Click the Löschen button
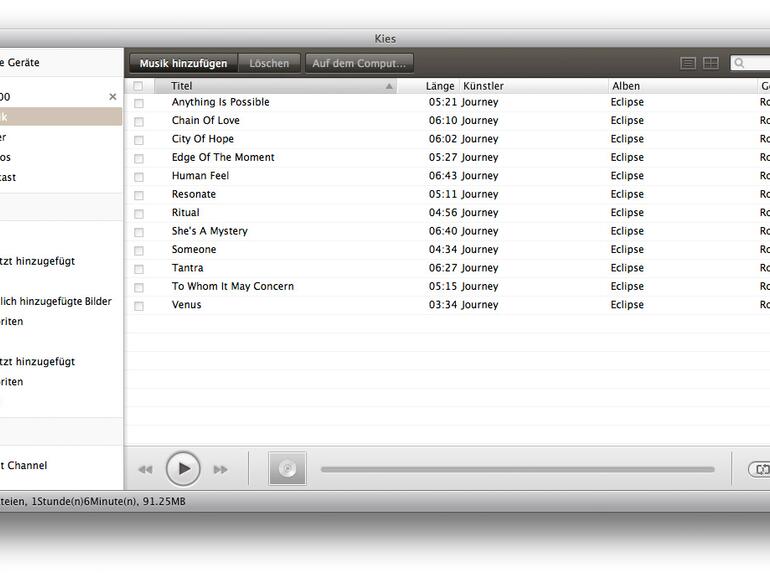This screenshot has width=770, height=578. click(269, 63)
